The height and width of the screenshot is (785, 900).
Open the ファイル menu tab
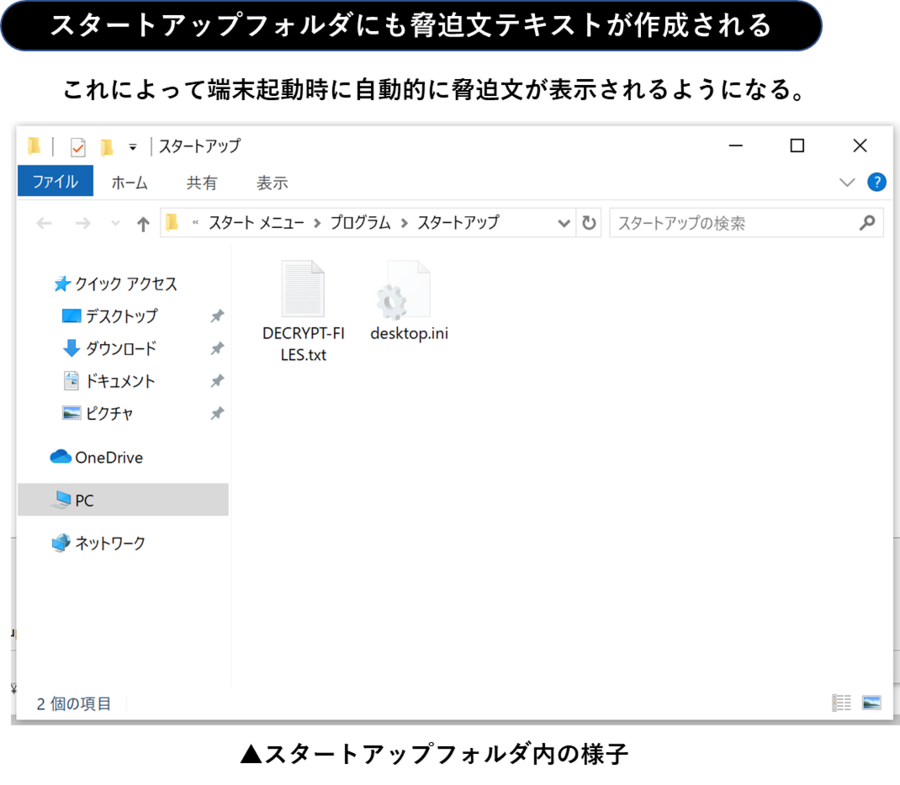coord(55,182)
